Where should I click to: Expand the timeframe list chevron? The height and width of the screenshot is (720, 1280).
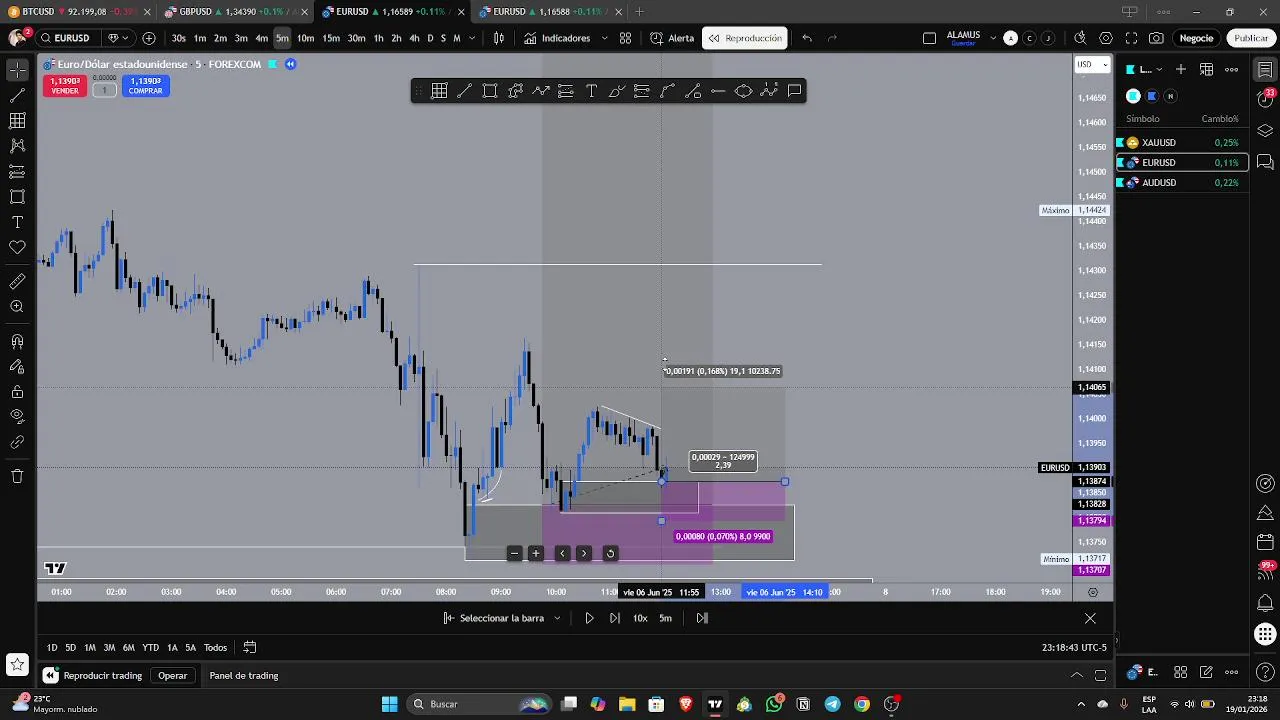(471, 38)
